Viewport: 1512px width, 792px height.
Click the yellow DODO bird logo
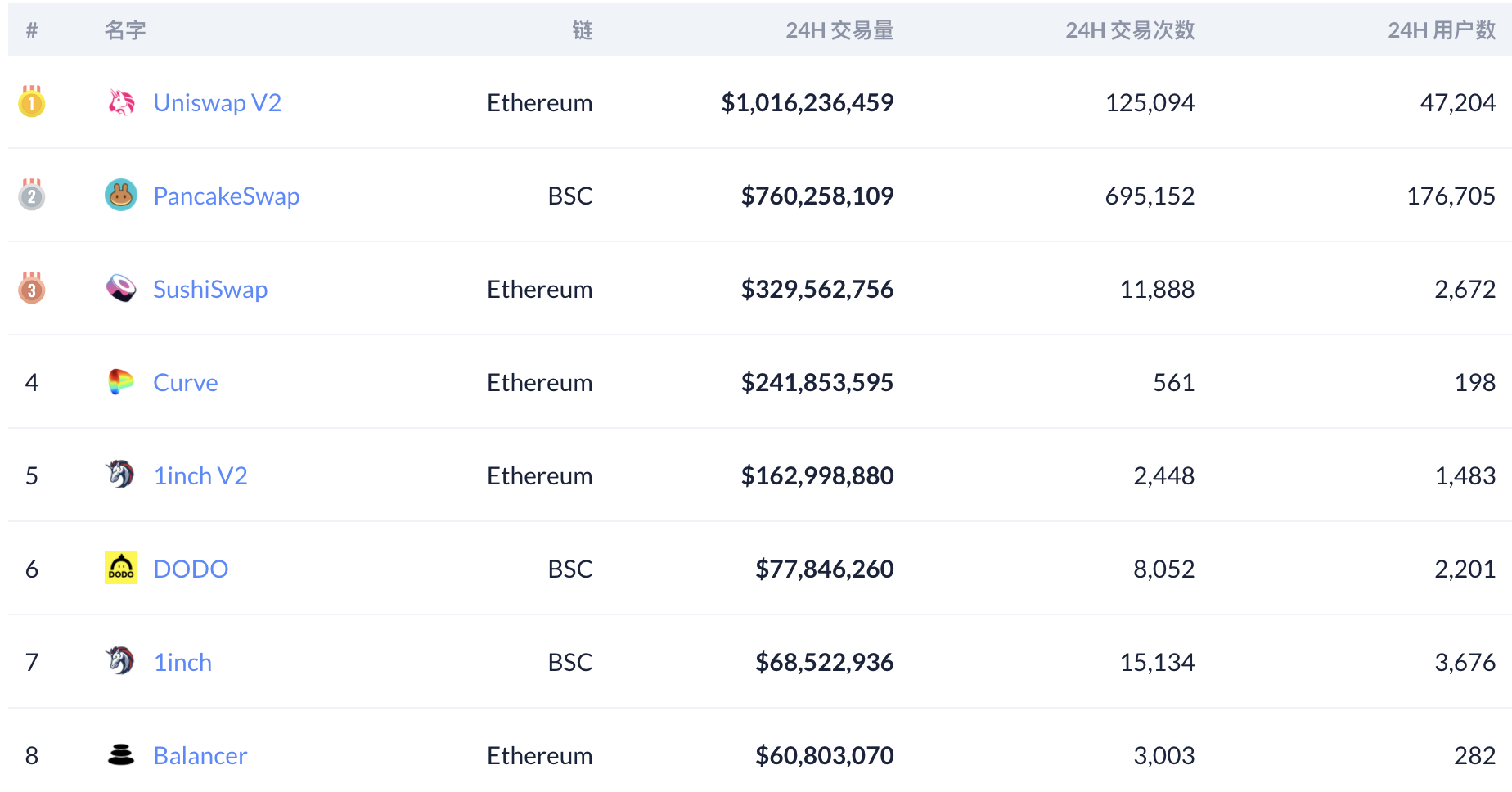(x=121, y=569)
